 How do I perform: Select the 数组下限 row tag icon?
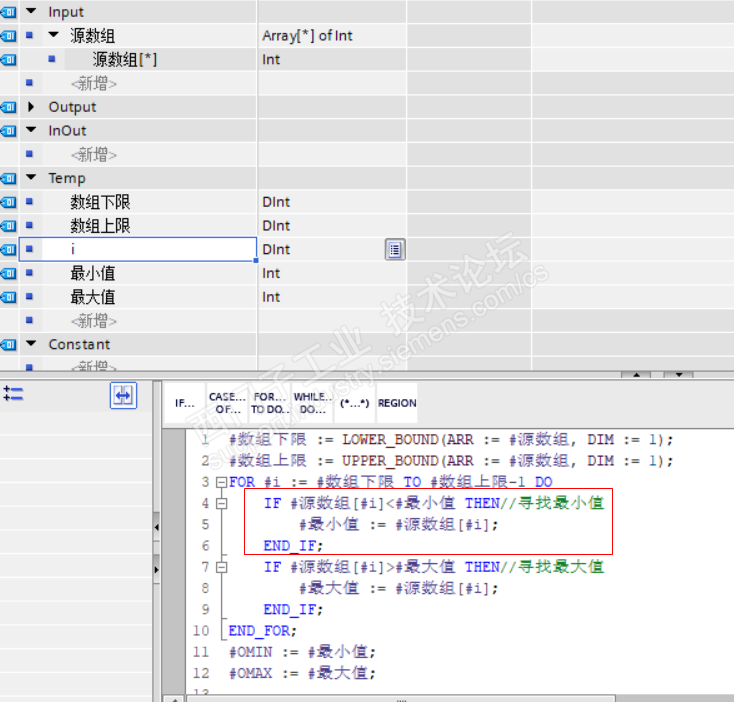click(x=8, y=202)
